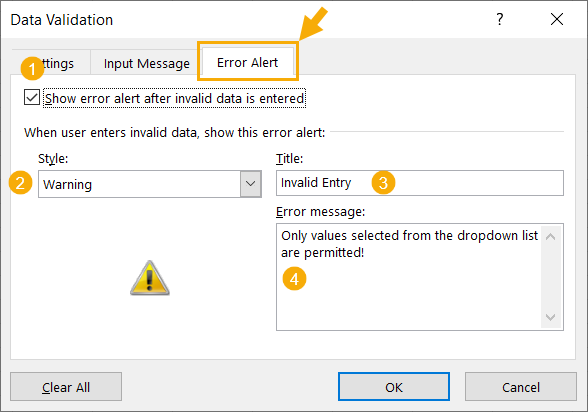
Task: Click the Cancel button
Action: pyautogui.click(x=521, y=387)
